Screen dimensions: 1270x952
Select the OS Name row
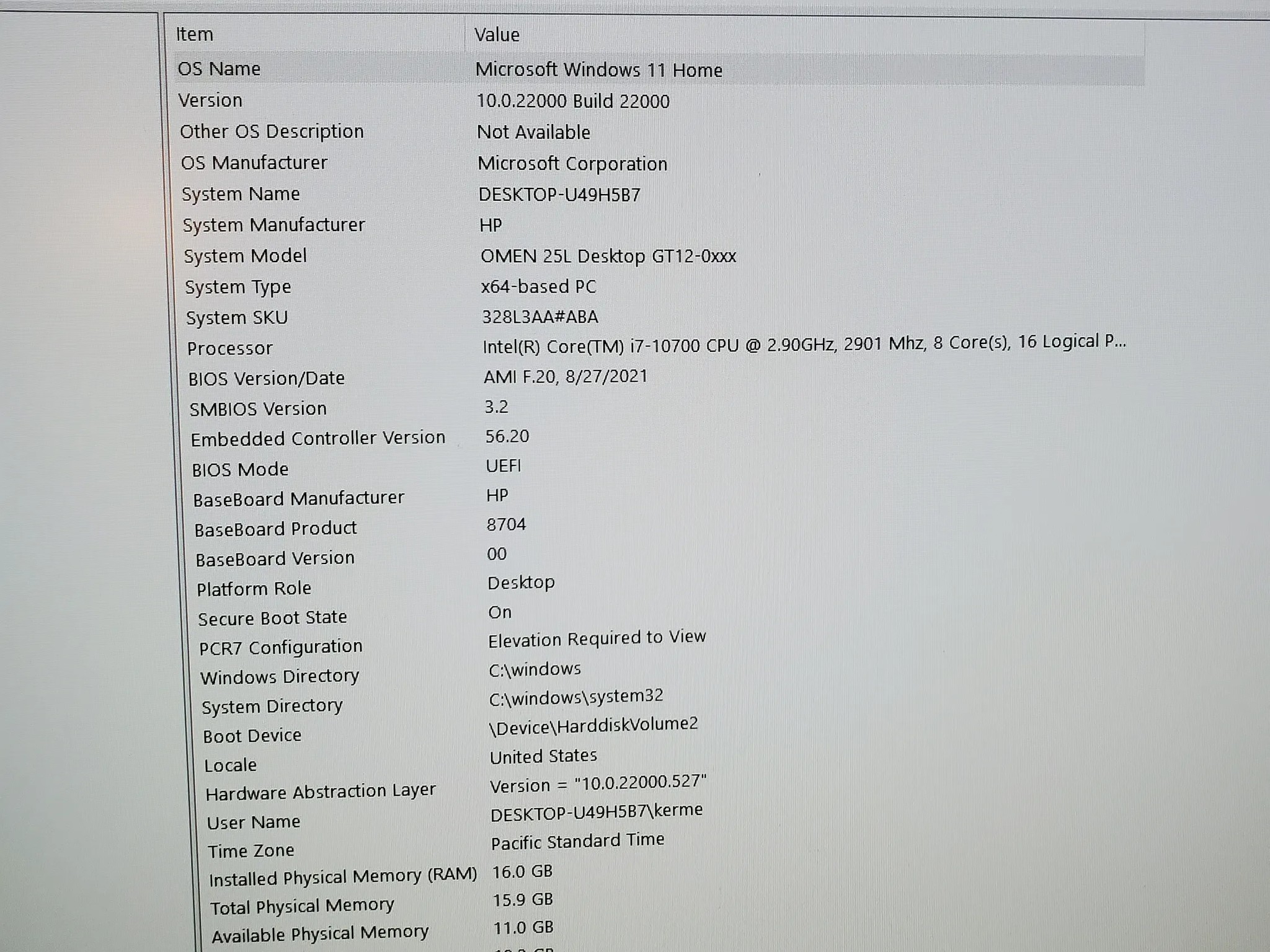[x=217, y=69]
